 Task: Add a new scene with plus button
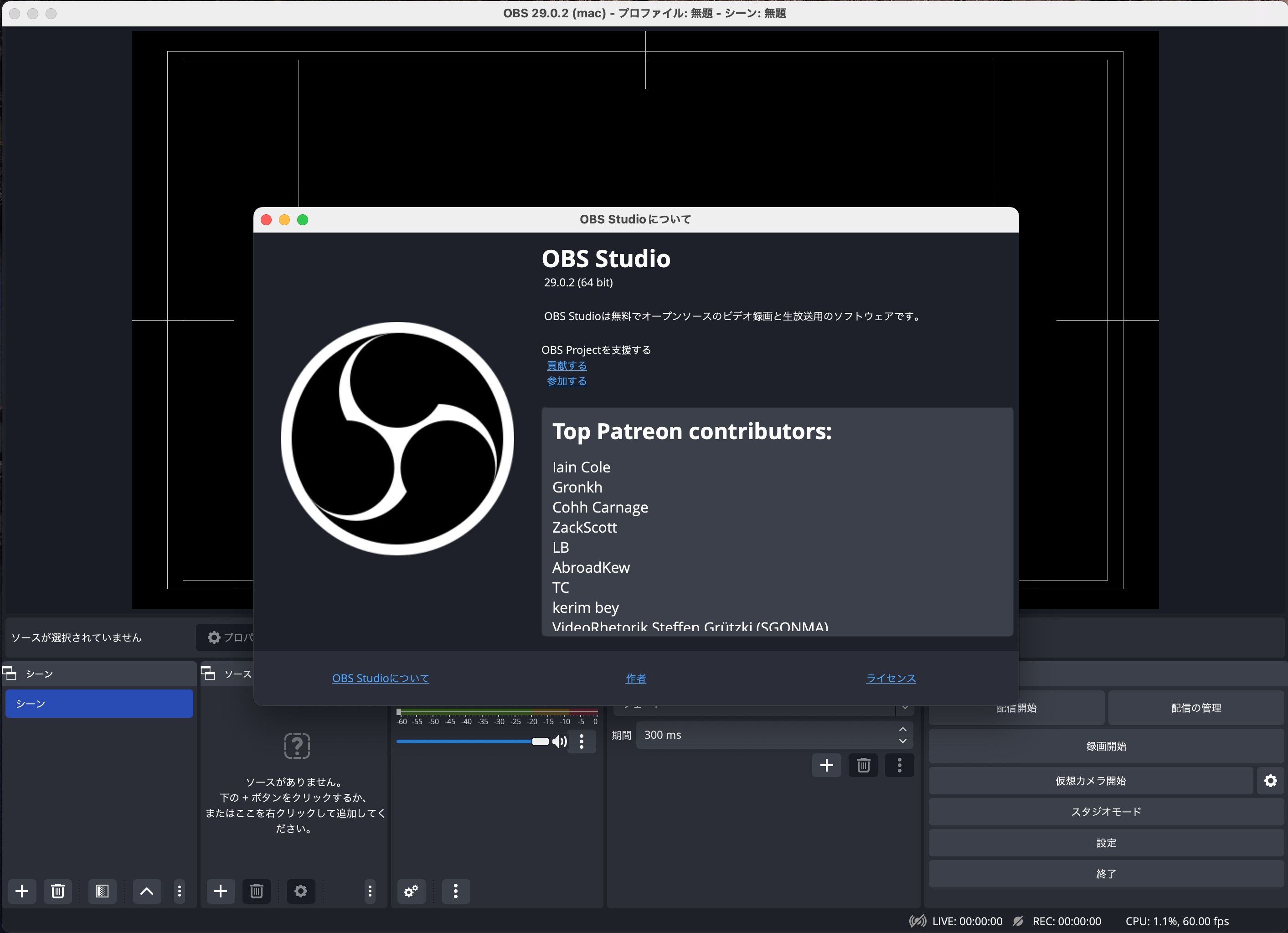(22, 891)
